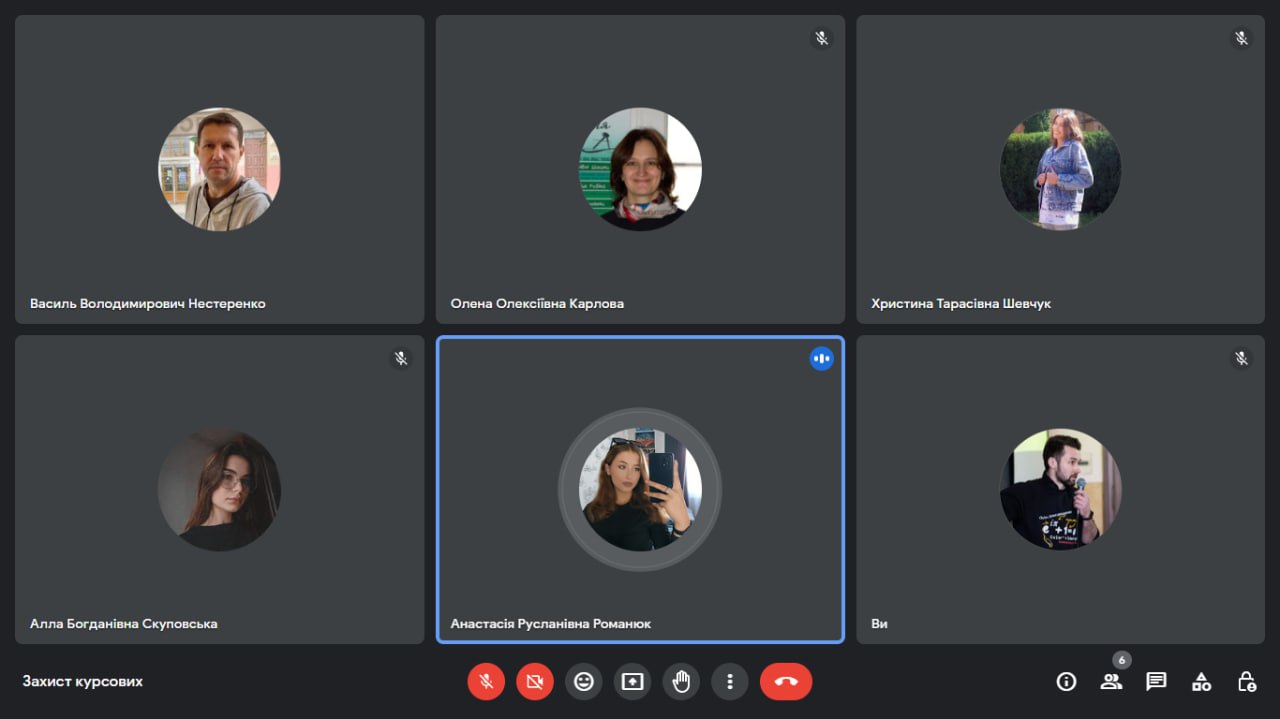Image resolution: width=1280 pixels, height=719 pixels.
Task: Open meeting details info icon
Action: point(1067,682)
